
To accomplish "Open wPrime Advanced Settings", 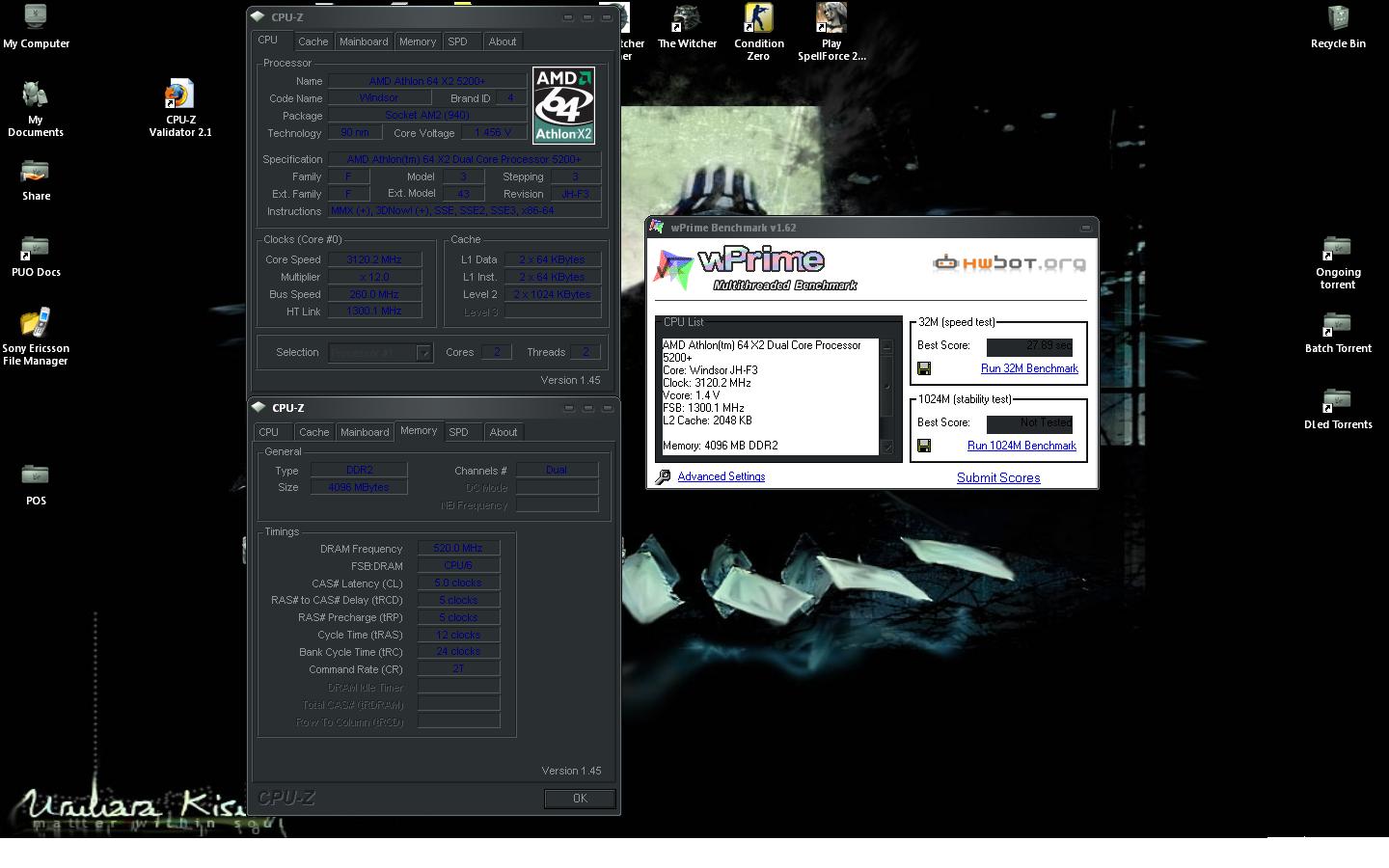I will [x=722, y=476].
